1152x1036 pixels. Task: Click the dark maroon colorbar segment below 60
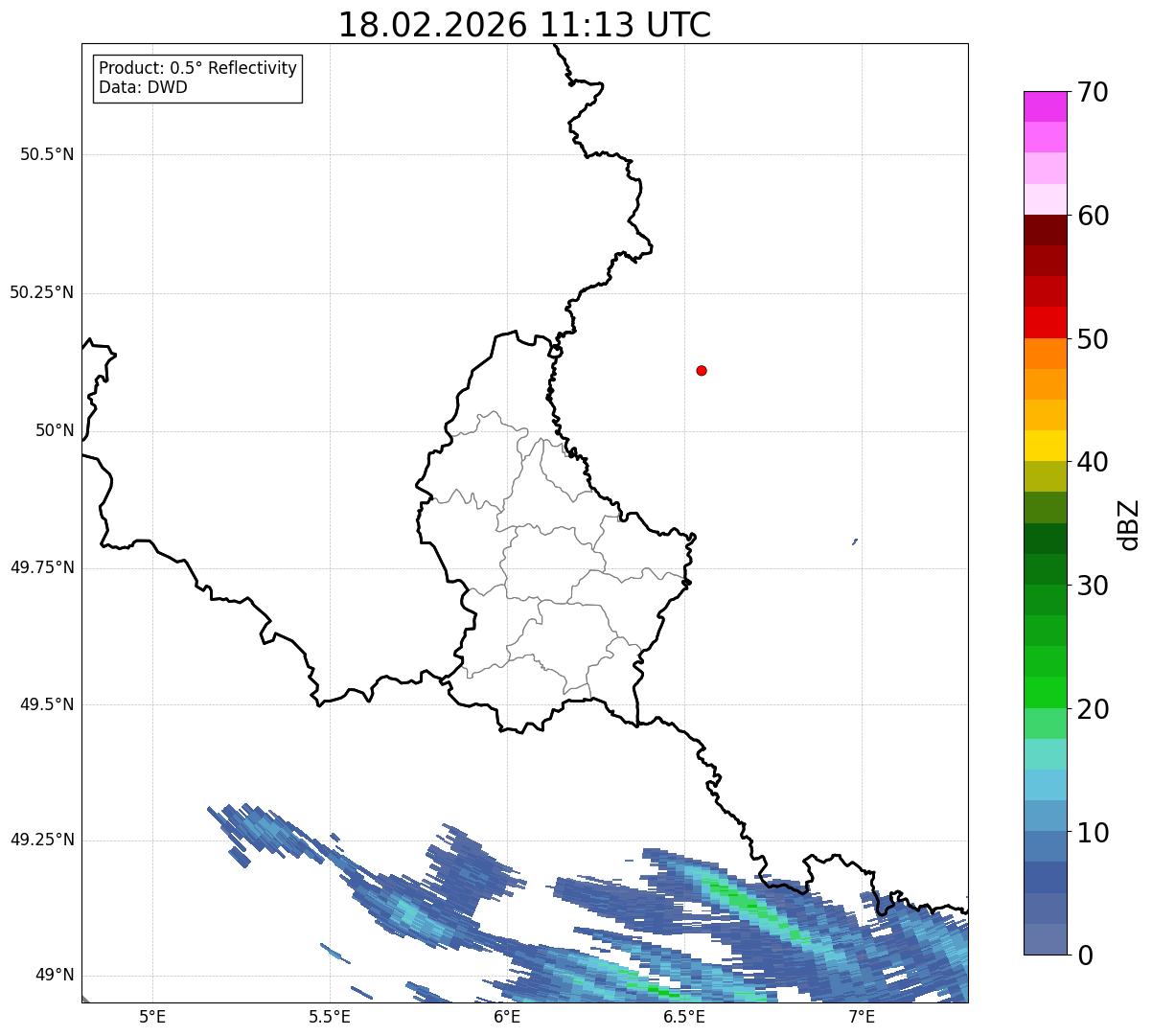click(1045, 230)
